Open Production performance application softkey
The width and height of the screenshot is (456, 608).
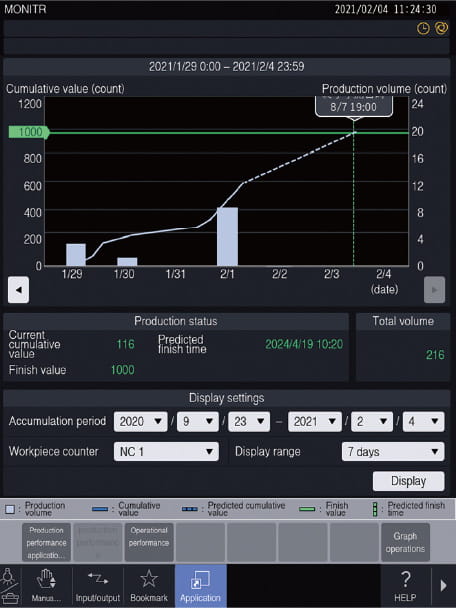click(x=47, y=542)
